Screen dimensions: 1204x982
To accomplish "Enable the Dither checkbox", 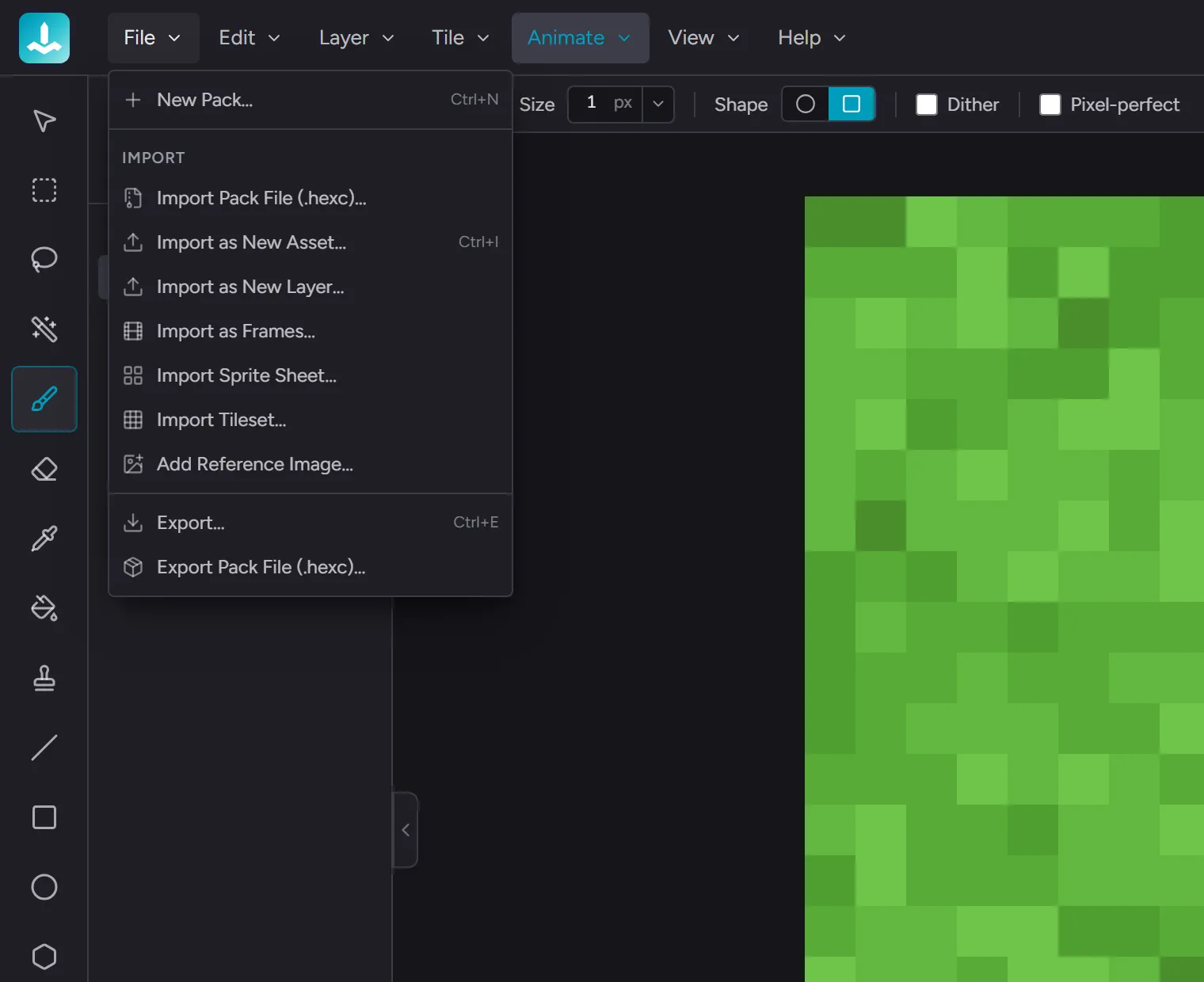I will click(x=927, y=105).
